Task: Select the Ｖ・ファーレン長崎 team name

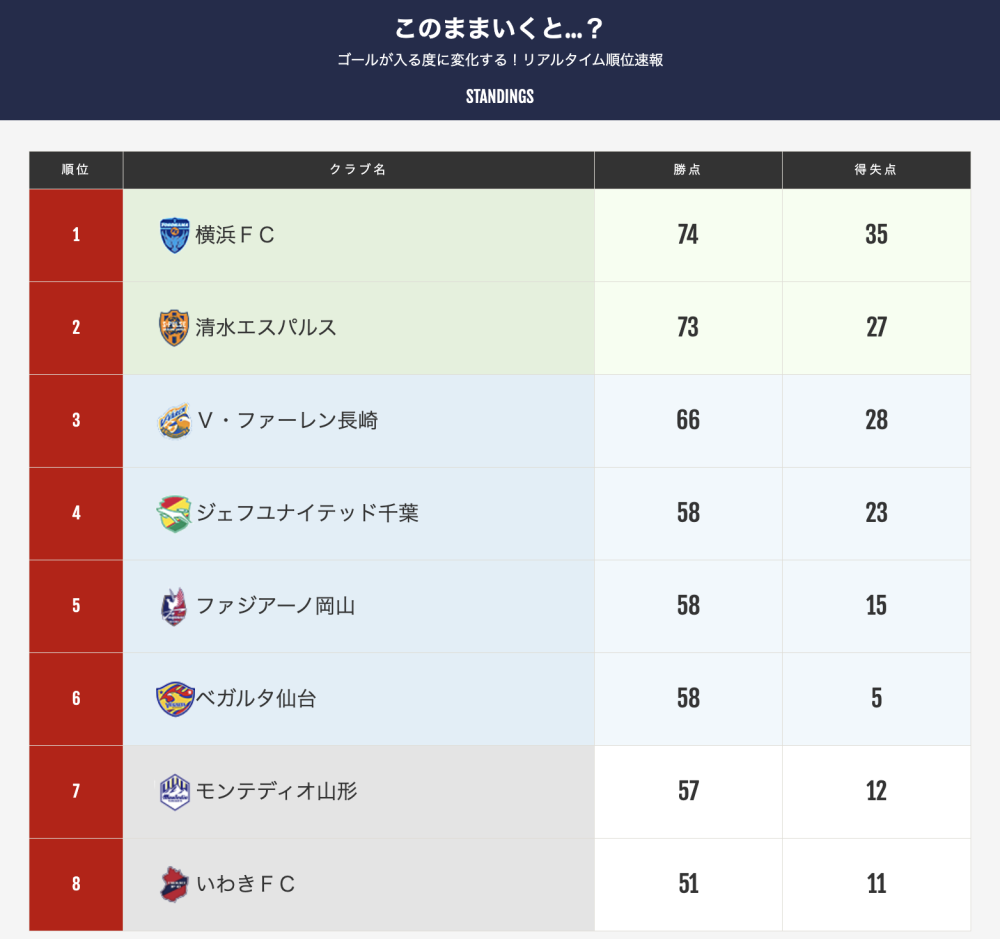Action: pos(287,421)
